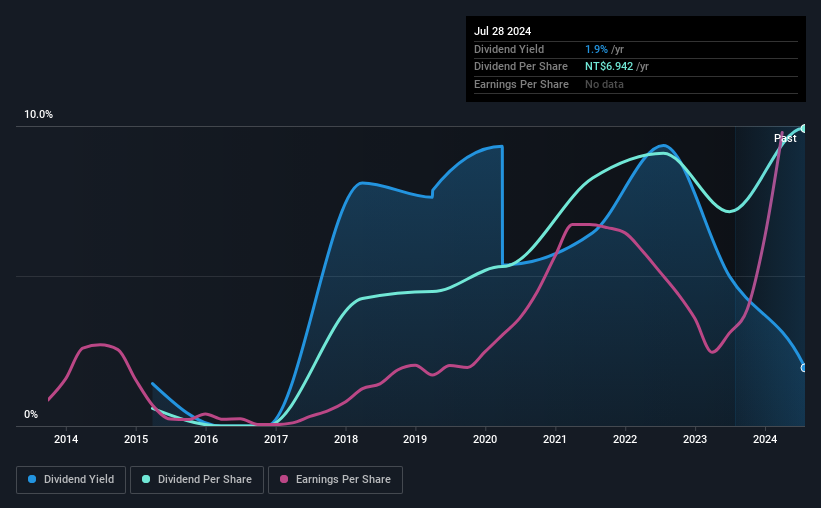Toggle the Earnings Per Share legend button

335,480
